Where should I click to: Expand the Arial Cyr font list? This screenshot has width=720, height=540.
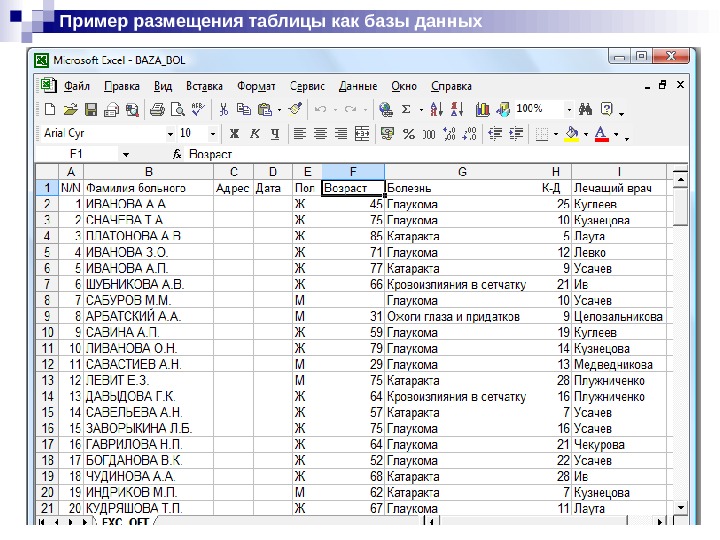[x=170, y=134]
